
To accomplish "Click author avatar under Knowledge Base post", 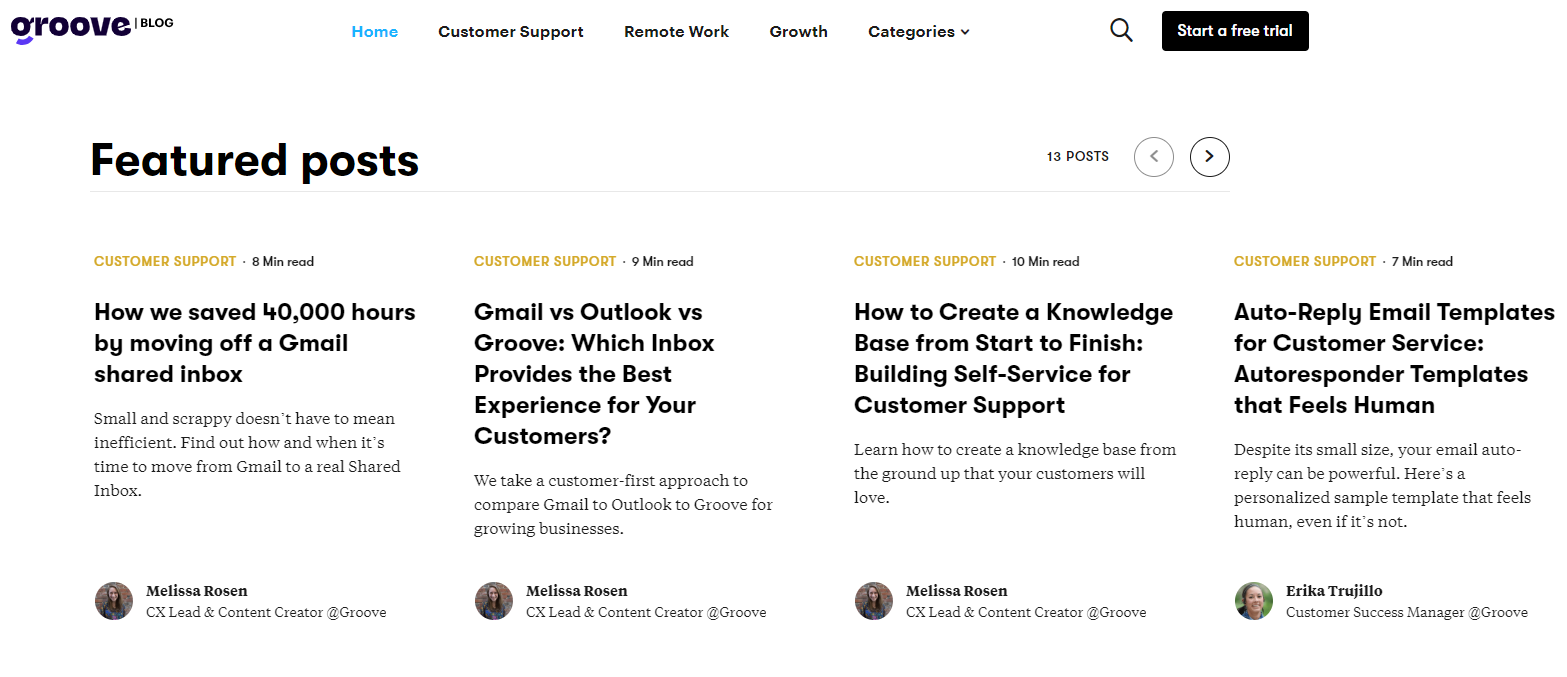I will click(x=874, y=601).
